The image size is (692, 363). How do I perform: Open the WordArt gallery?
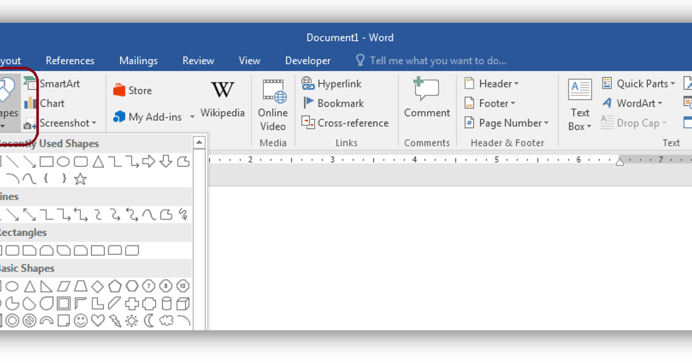point(632,103)
